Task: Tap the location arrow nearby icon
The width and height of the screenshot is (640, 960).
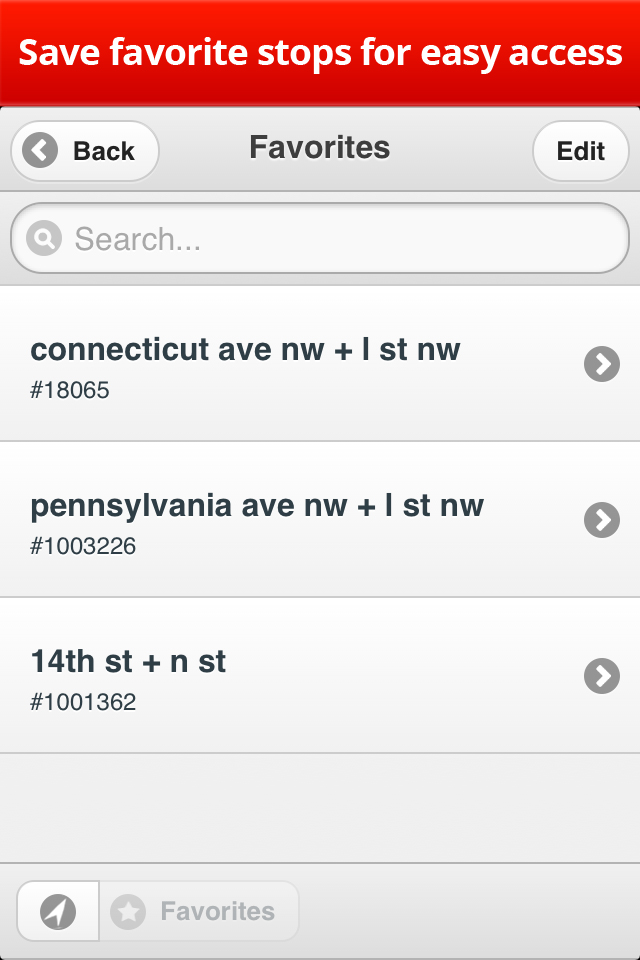Action: (58, 911)
